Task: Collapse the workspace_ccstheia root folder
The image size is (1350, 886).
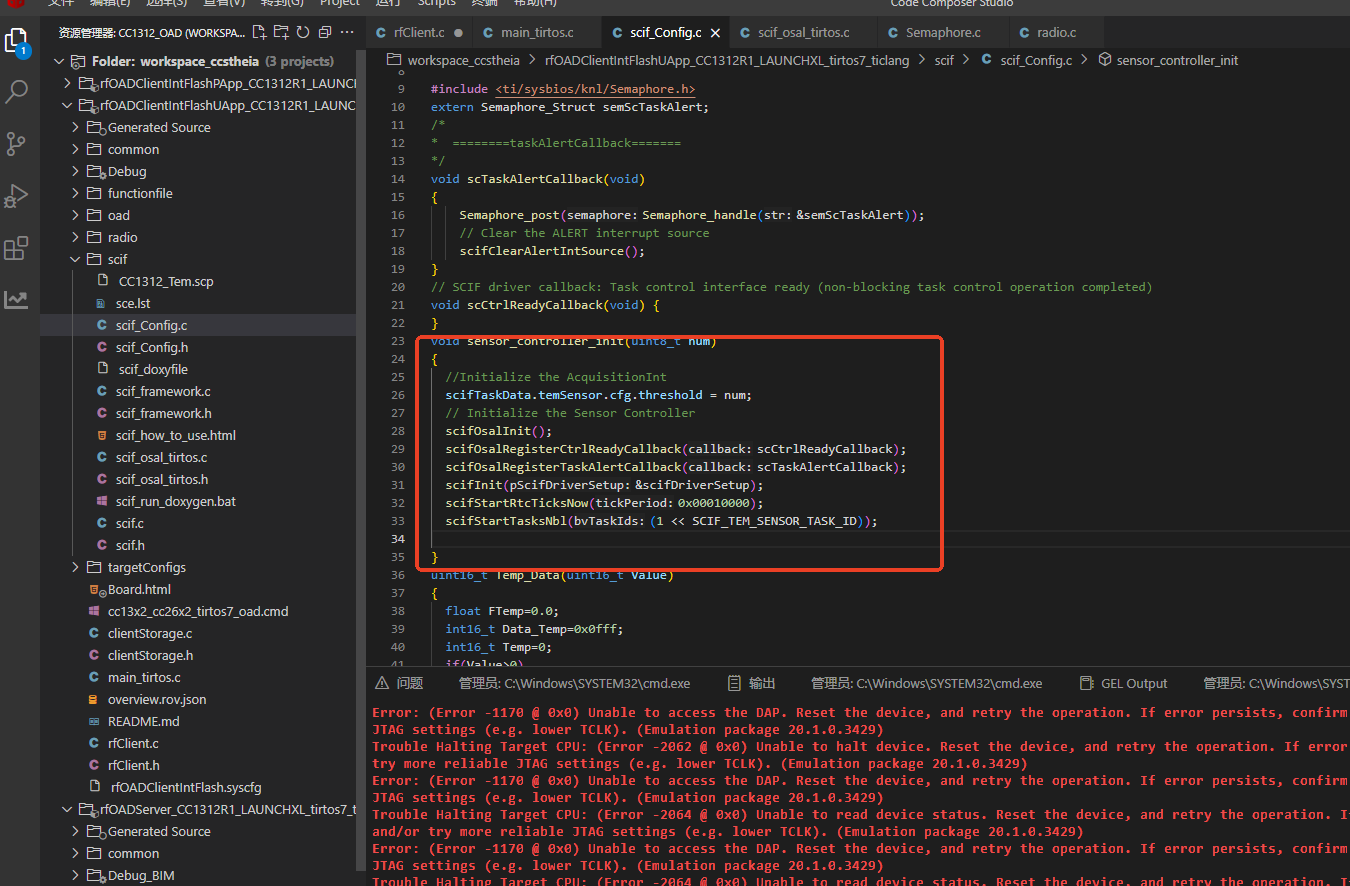Action: click(59, 61)
